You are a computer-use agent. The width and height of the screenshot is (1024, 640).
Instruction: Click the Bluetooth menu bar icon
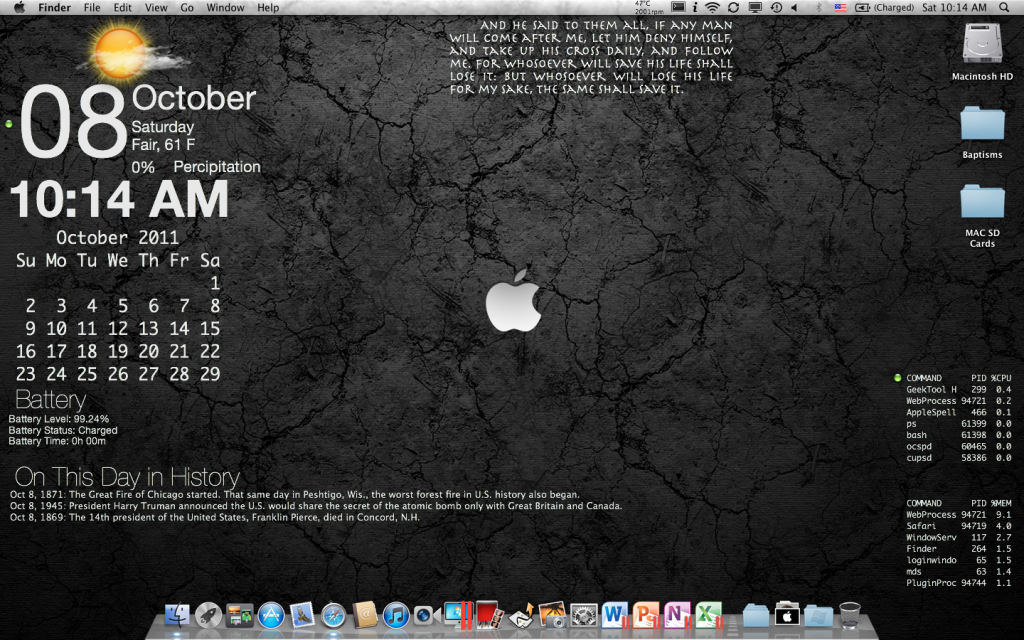[819, 7]
